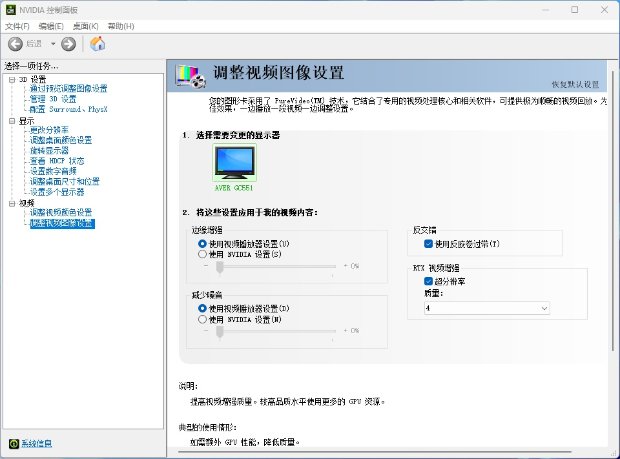Open the 编辑(E) menu
Screen dimensions: 620x459
tap(51, 26)
